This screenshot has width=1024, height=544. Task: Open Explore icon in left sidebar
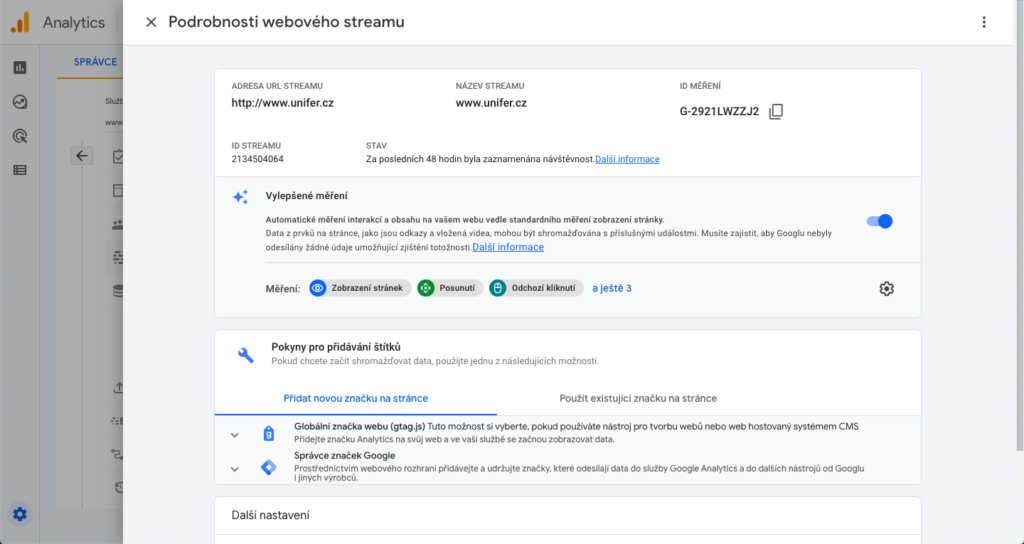coord(20,102)
